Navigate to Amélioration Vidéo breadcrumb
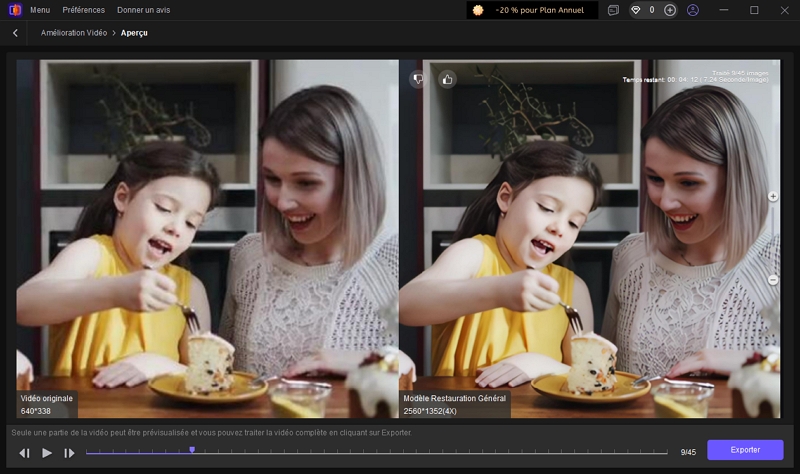This screenshot has width=800, height=474. point(75,33)
